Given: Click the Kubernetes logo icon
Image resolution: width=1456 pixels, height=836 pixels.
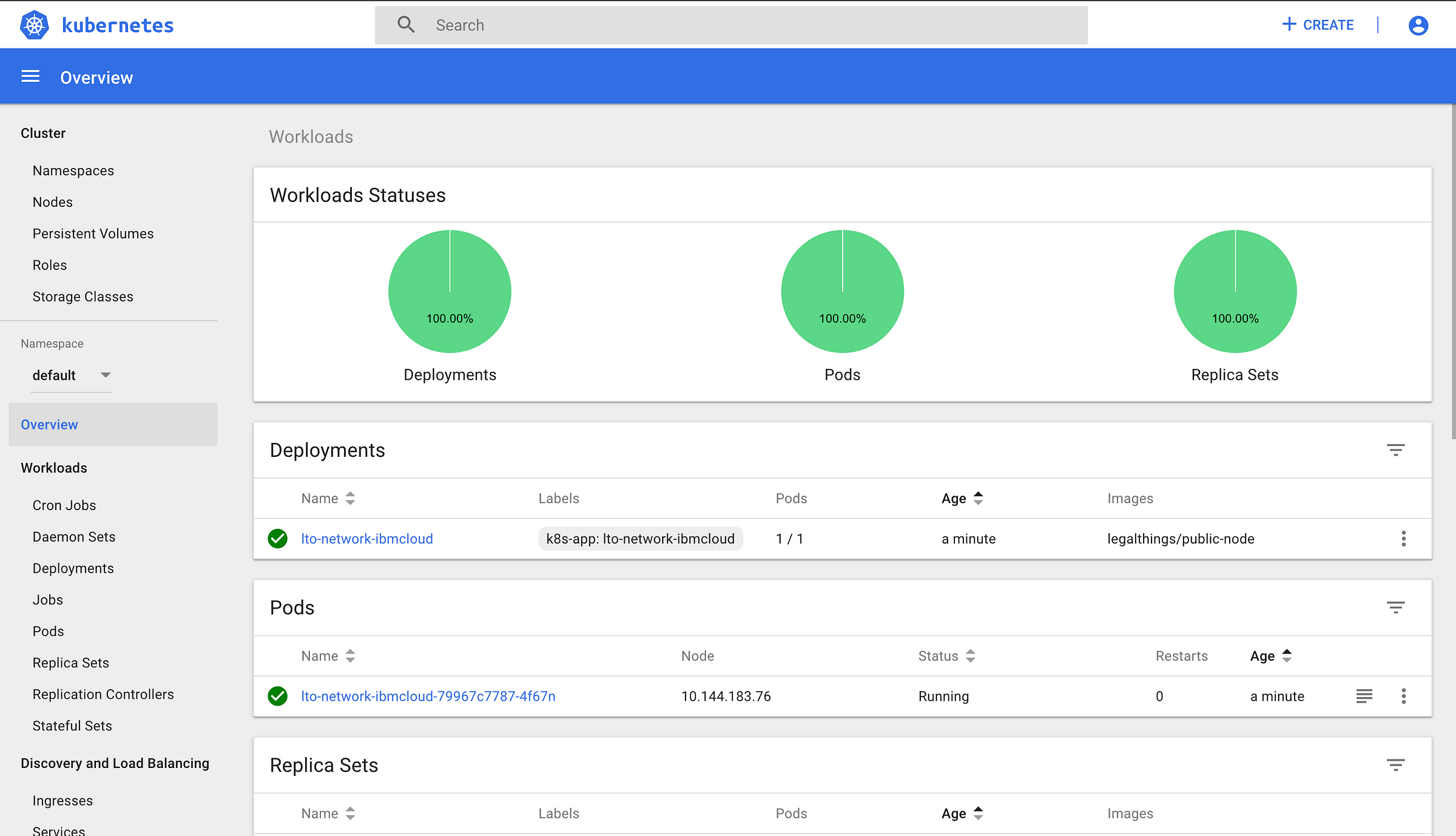Looking at the screenshot, I should [x=36, y=25].
